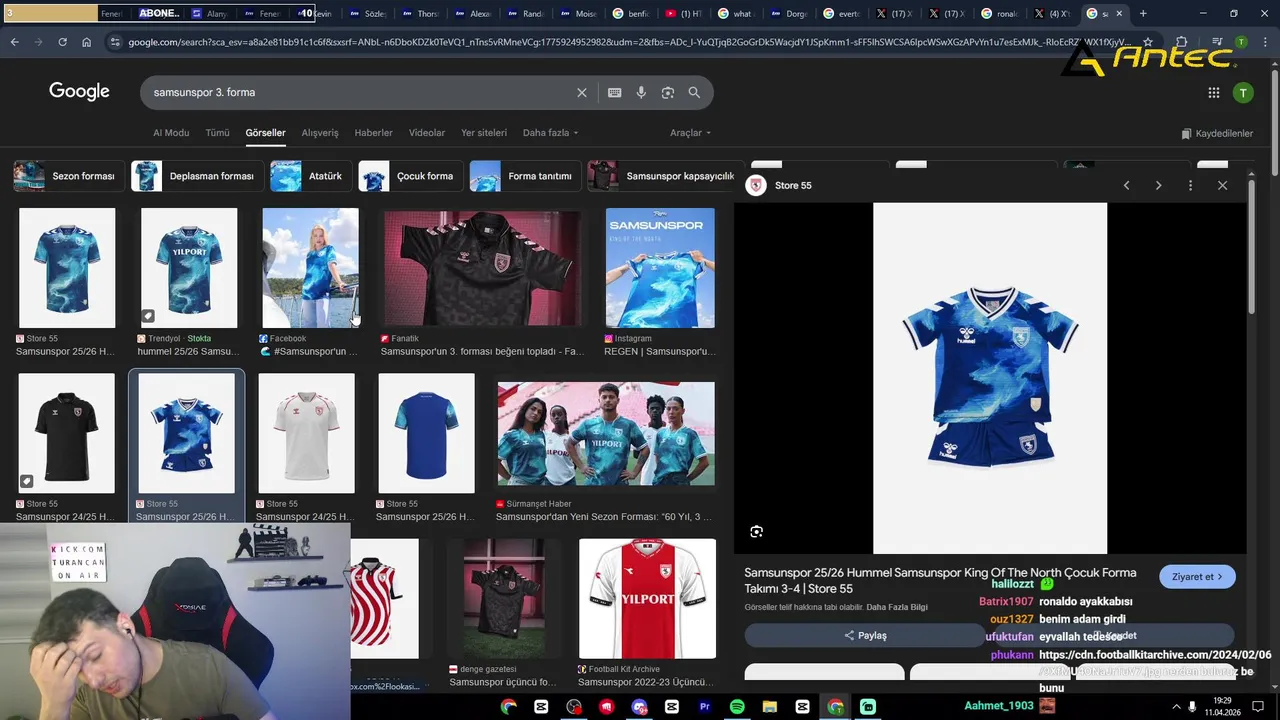Filter by the Deplasman forması chip
Screen dimensions: 1280x720
click(197, 176)
